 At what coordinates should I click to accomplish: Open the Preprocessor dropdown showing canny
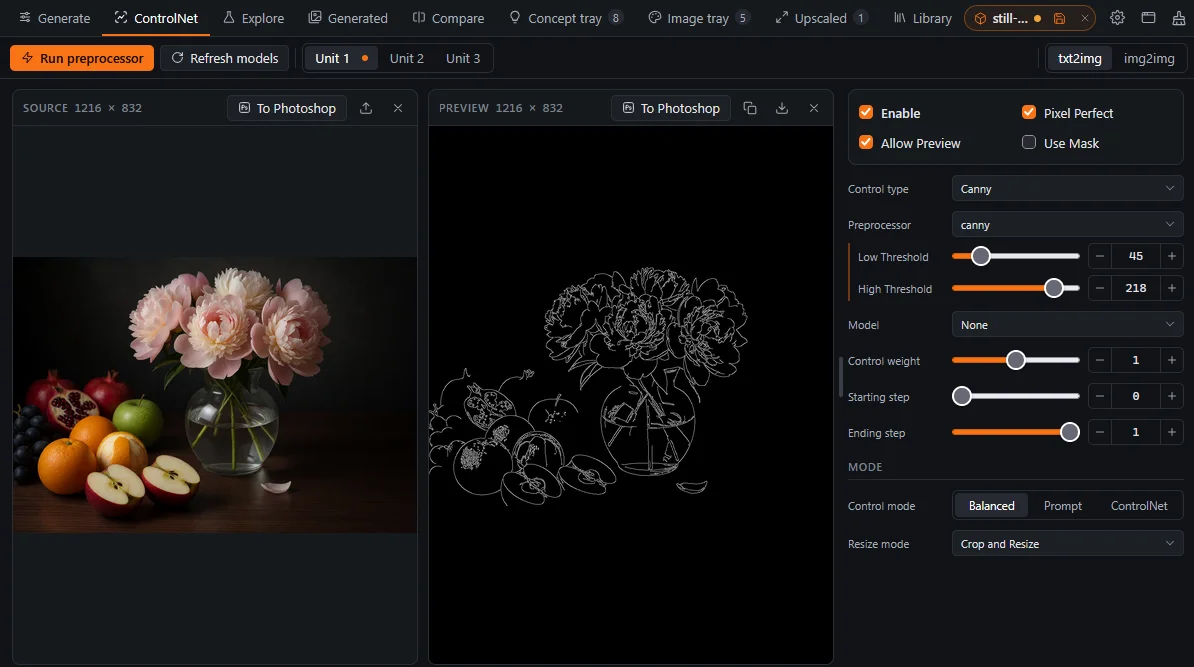tap(1067, 225)
